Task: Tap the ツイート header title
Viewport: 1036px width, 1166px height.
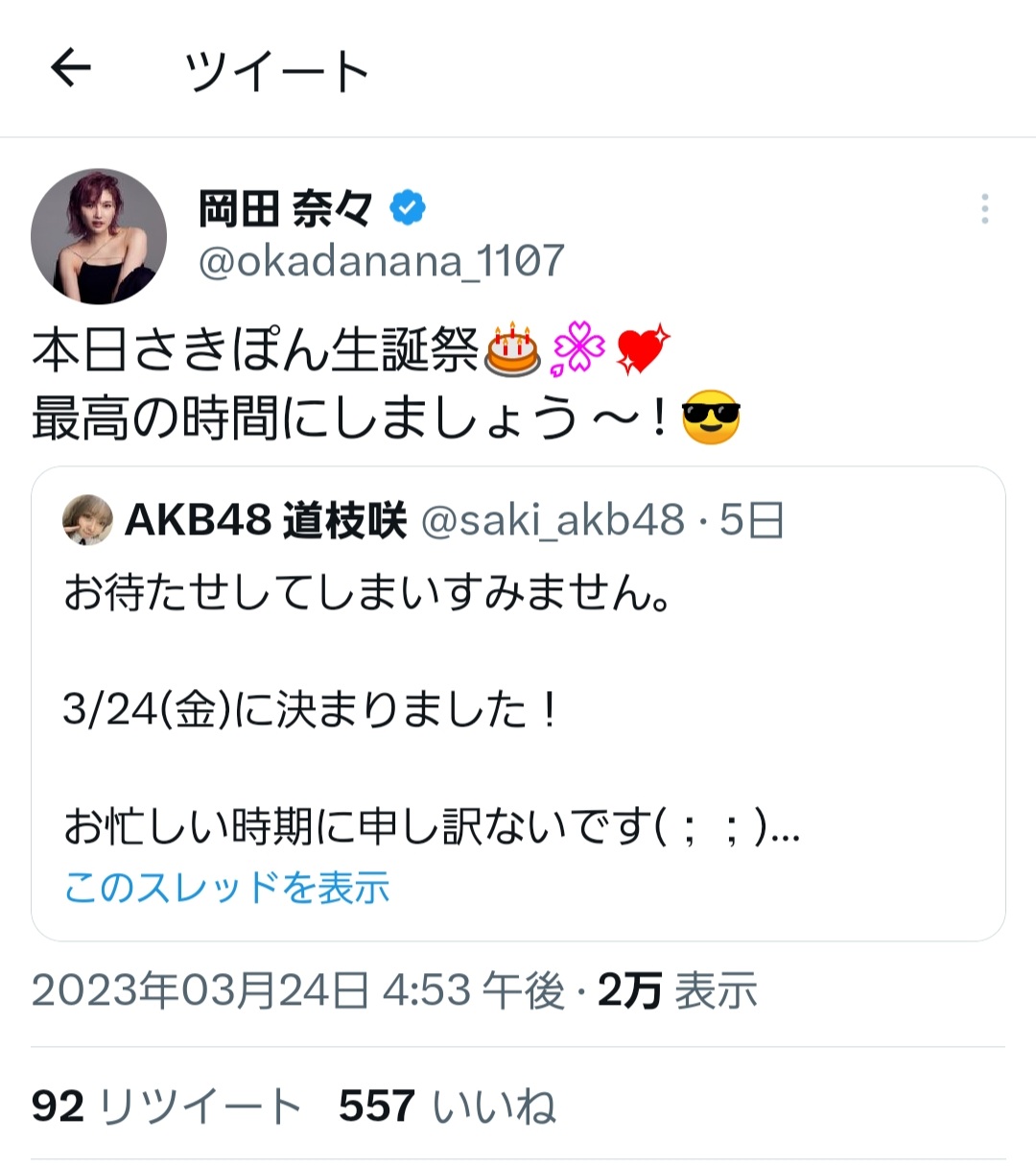Action: tap(276, 71)
